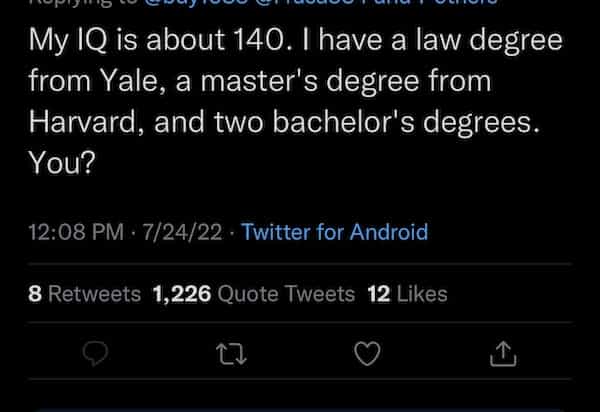The height and width of the screenshot is (412, 600).
Task: Click the bold number 1,226
Action: pos(180,294)
